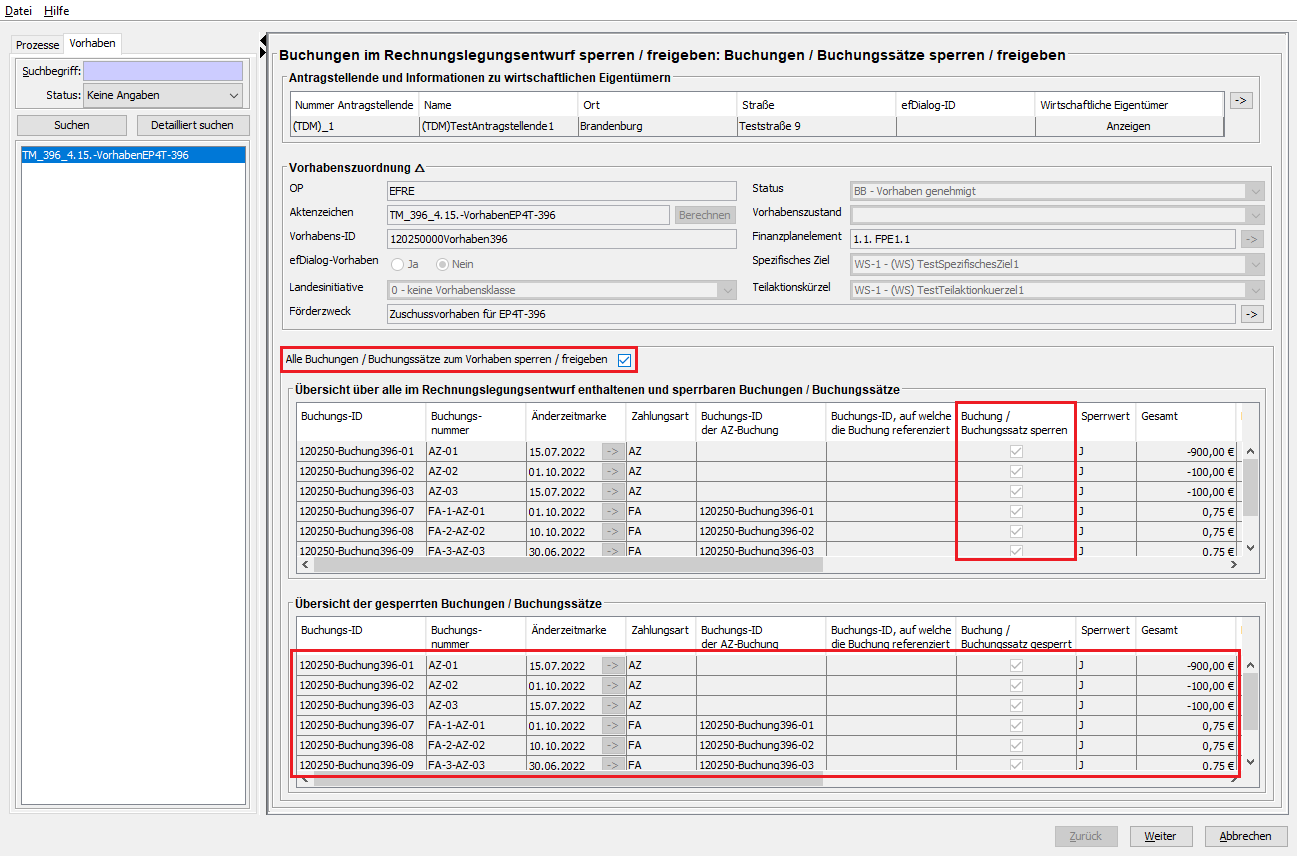Image resolution: width=1297 pixels, height=856 pixels.
Task: Click the Weiter button
Action: click(1159, 836)
